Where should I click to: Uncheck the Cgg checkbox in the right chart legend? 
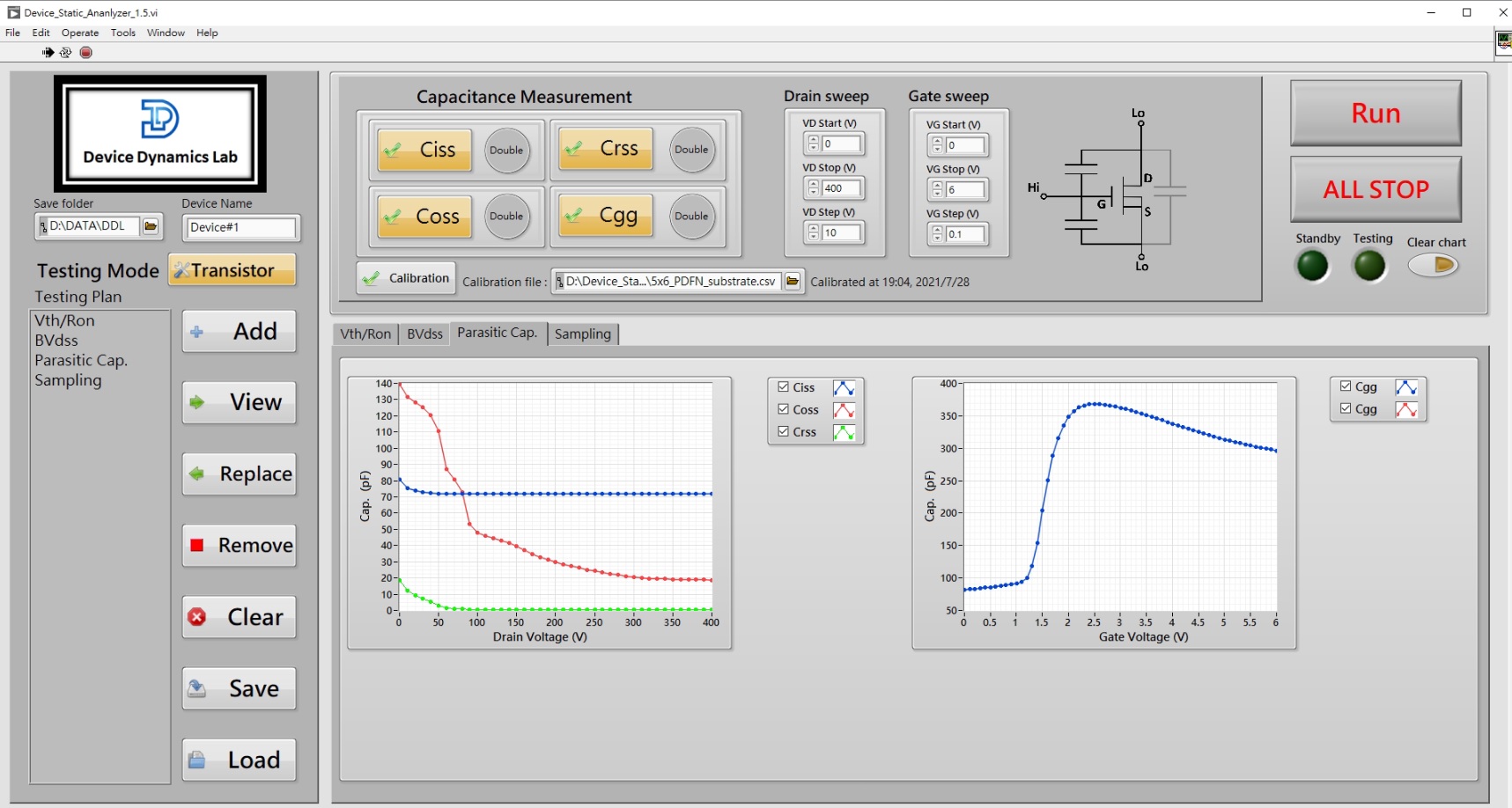click(1345, 408)
